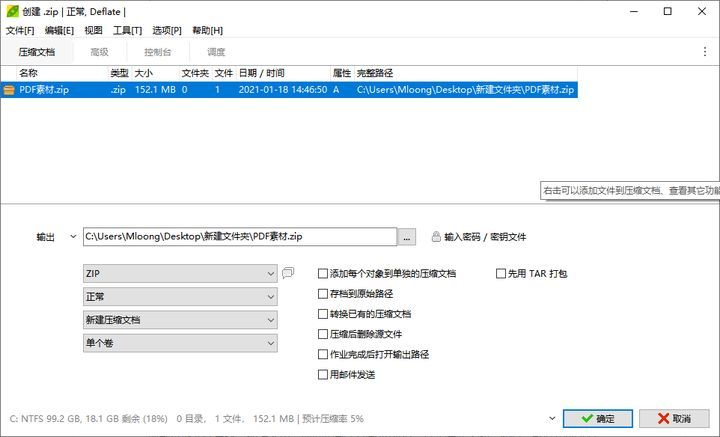Check the 用邮件发送 option

[x=323, y=375]
